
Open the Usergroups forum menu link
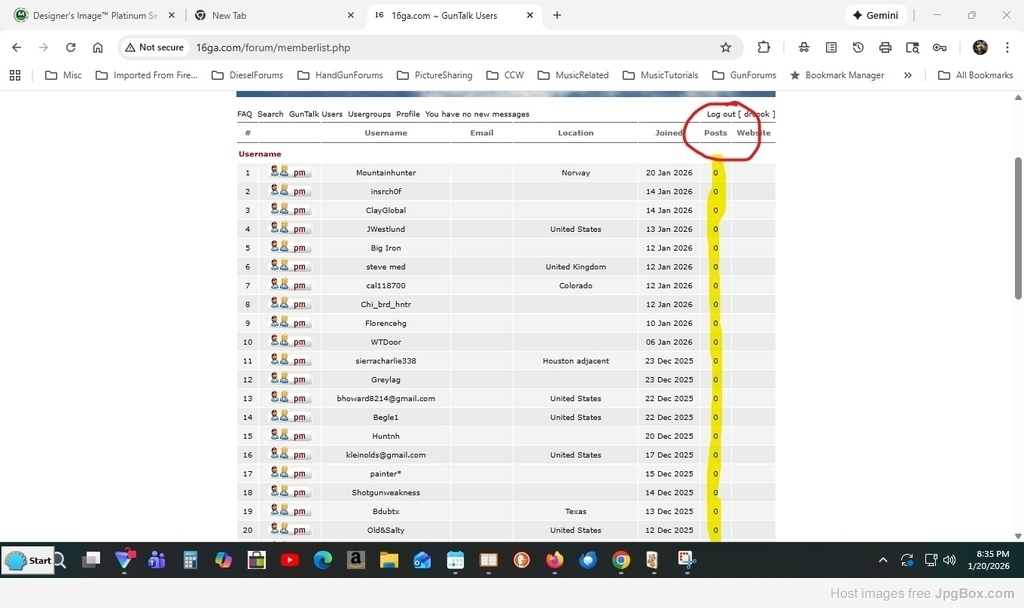pos(369,114)
